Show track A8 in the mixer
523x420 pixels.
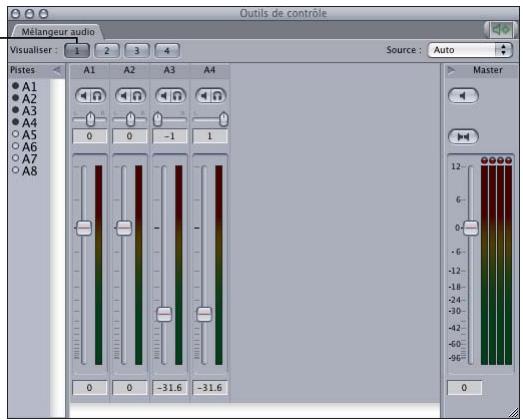15,170
